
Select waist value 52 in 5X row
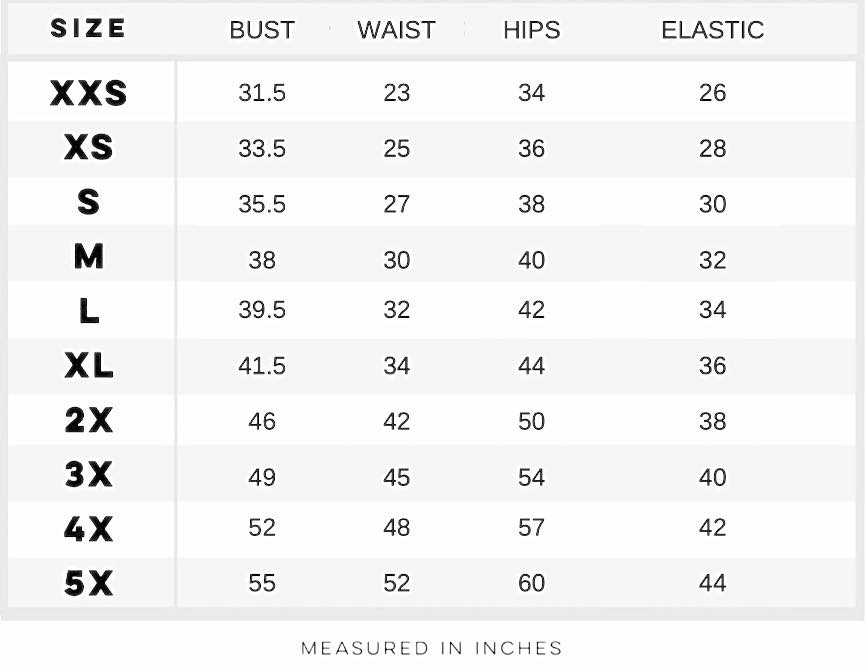pyautogui.click(x=397, y=583)
